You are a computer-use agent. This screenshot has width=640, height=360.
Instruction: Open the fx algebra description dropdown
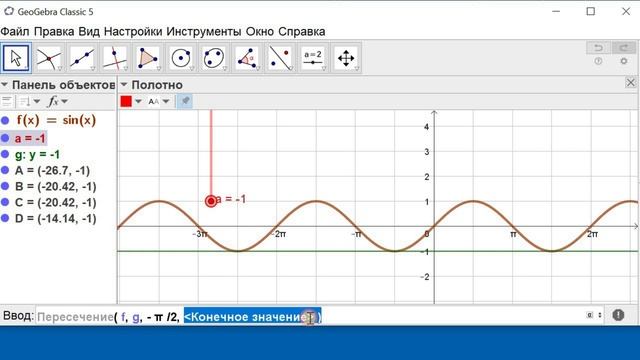pos(58,101)
